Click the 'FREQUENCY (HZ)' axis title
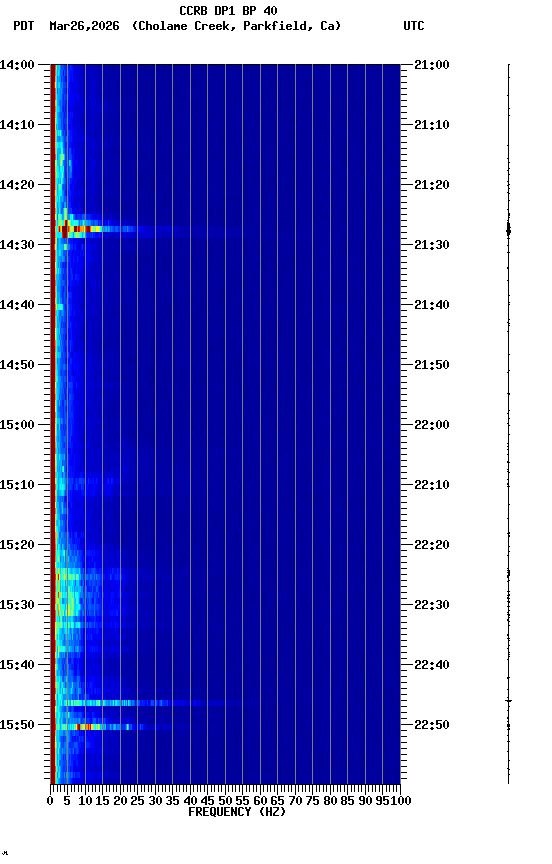Viewport: 552px width, 864px height. click(237, 813)
